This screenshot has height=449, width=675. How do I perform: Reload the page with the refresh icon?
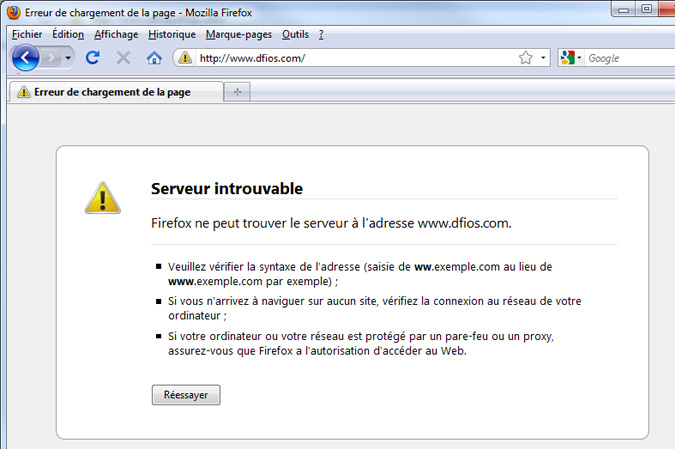[x=93, y=57]
